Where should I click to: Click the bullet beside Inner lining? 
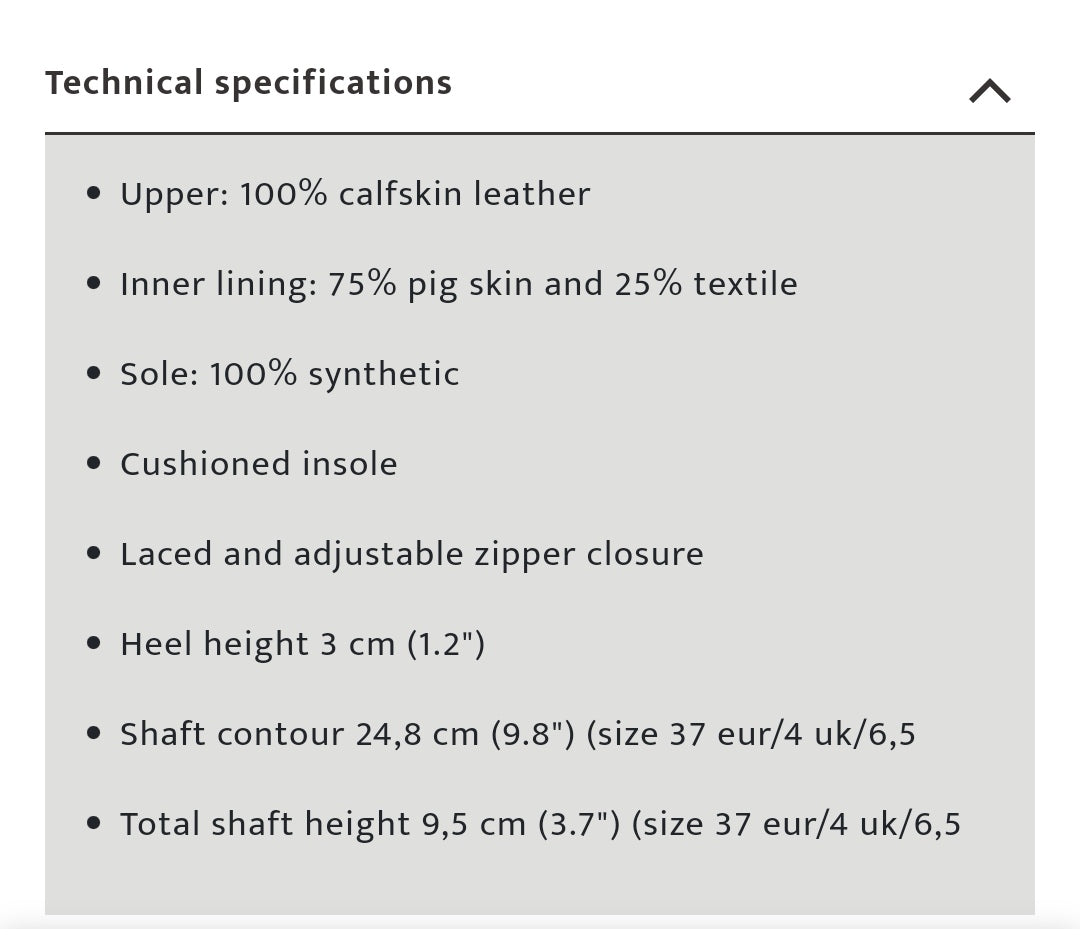click(x=94, y=283)
